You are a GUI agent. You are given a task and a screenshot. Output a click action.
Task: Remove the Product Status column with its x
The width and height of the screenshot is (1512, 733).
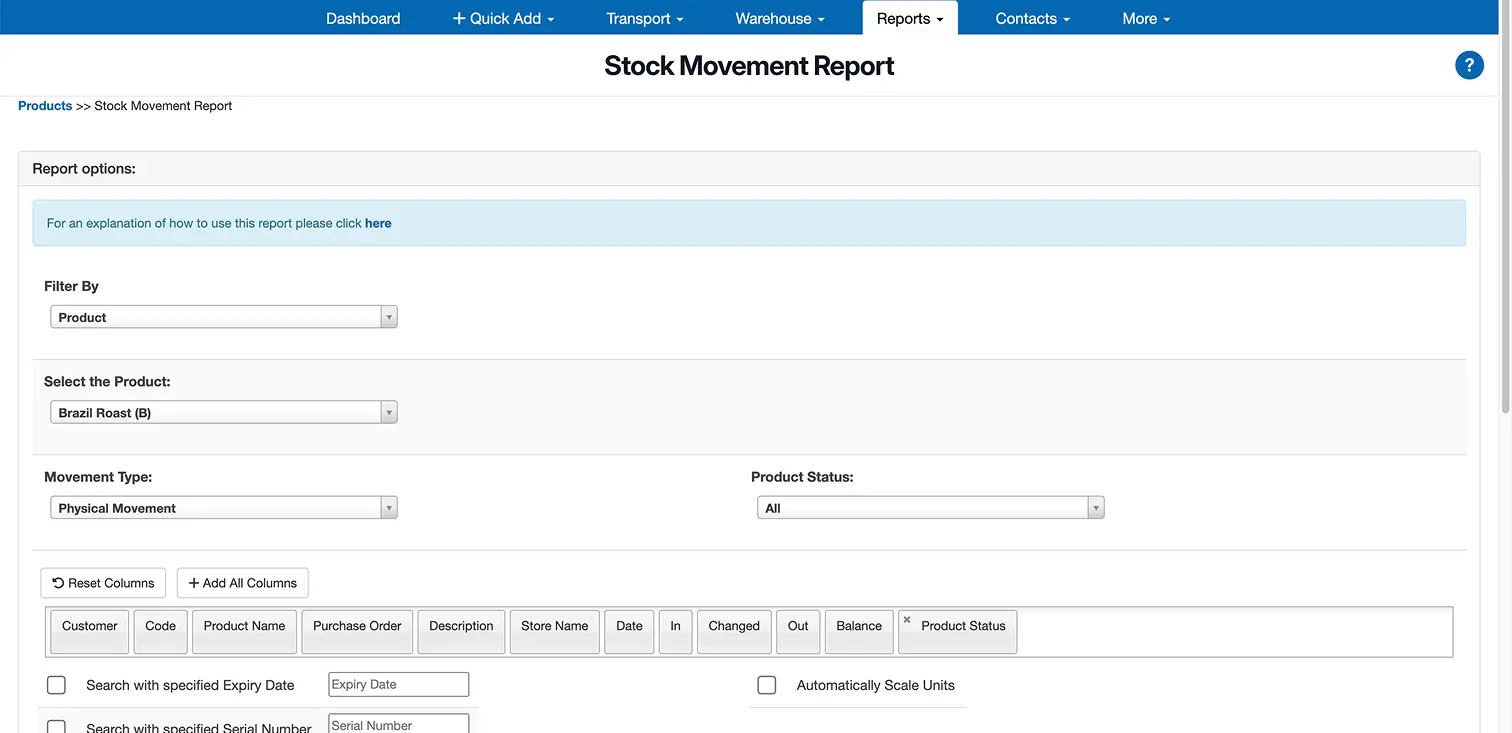(907, 620)
